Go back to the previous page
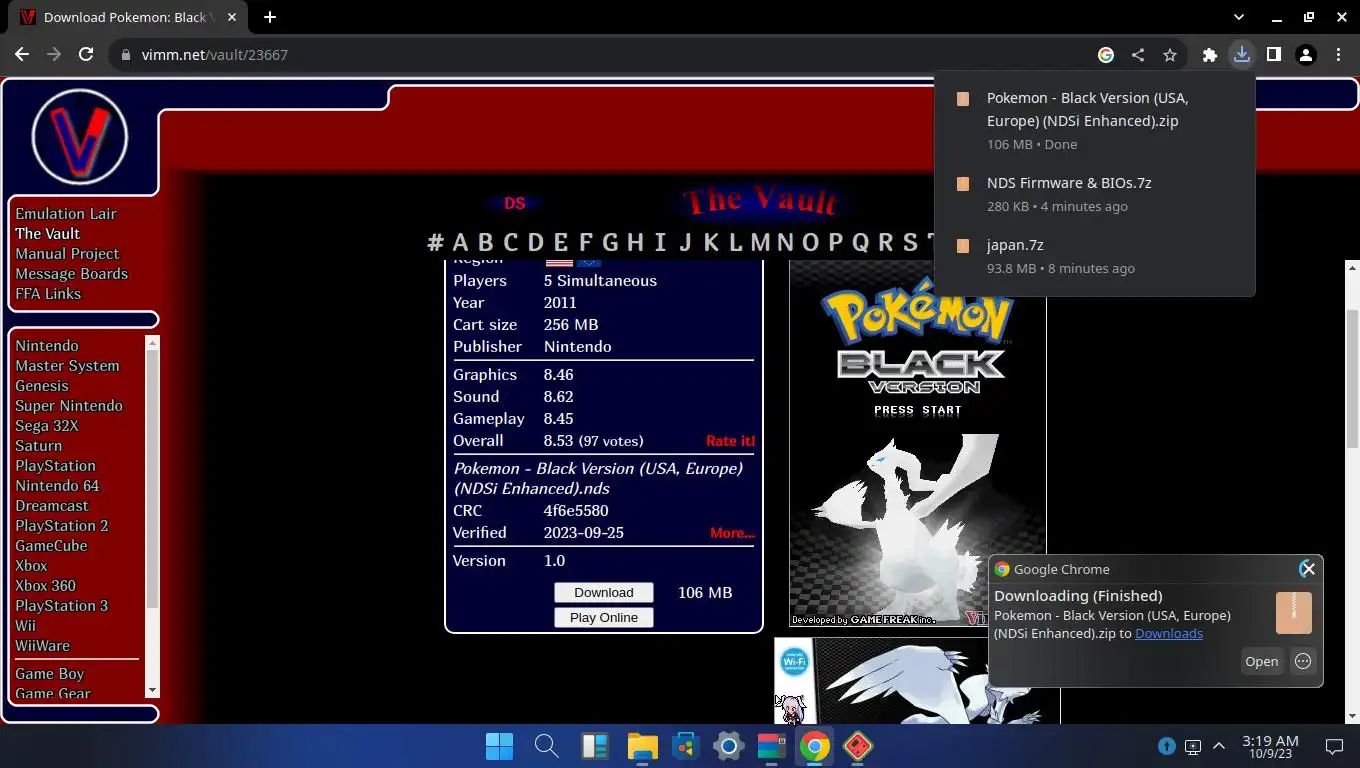1360x768 pixels. pyautogui.click(x=22, y=55)
